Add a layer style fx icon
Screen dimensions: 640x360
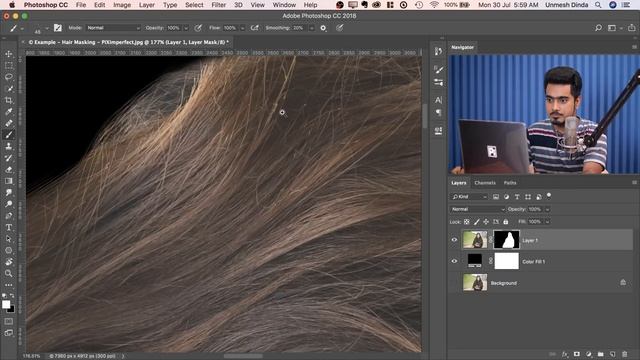pos(565,354)
